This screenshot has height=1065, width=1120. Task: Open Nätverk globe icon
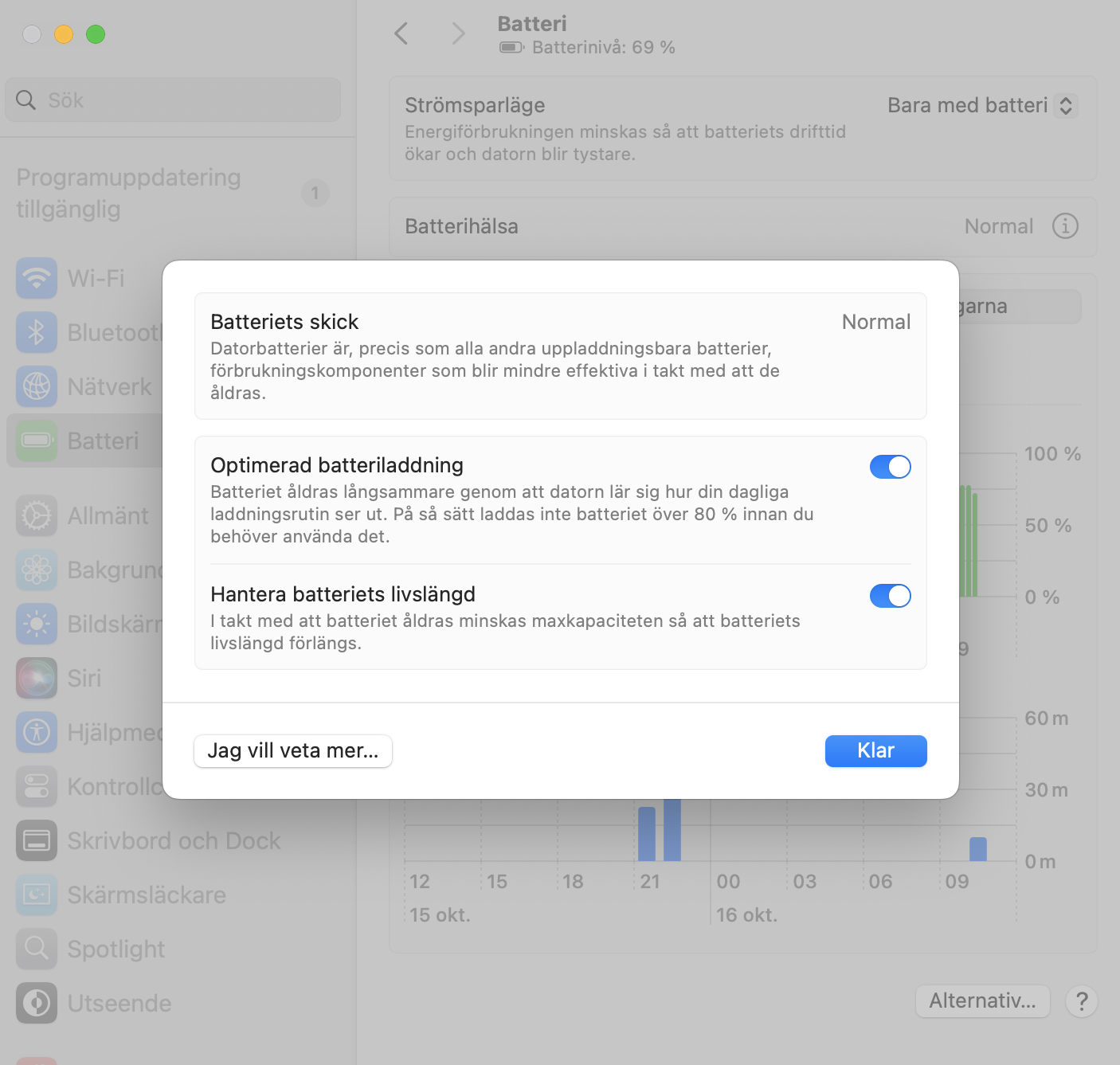[37, 386]
